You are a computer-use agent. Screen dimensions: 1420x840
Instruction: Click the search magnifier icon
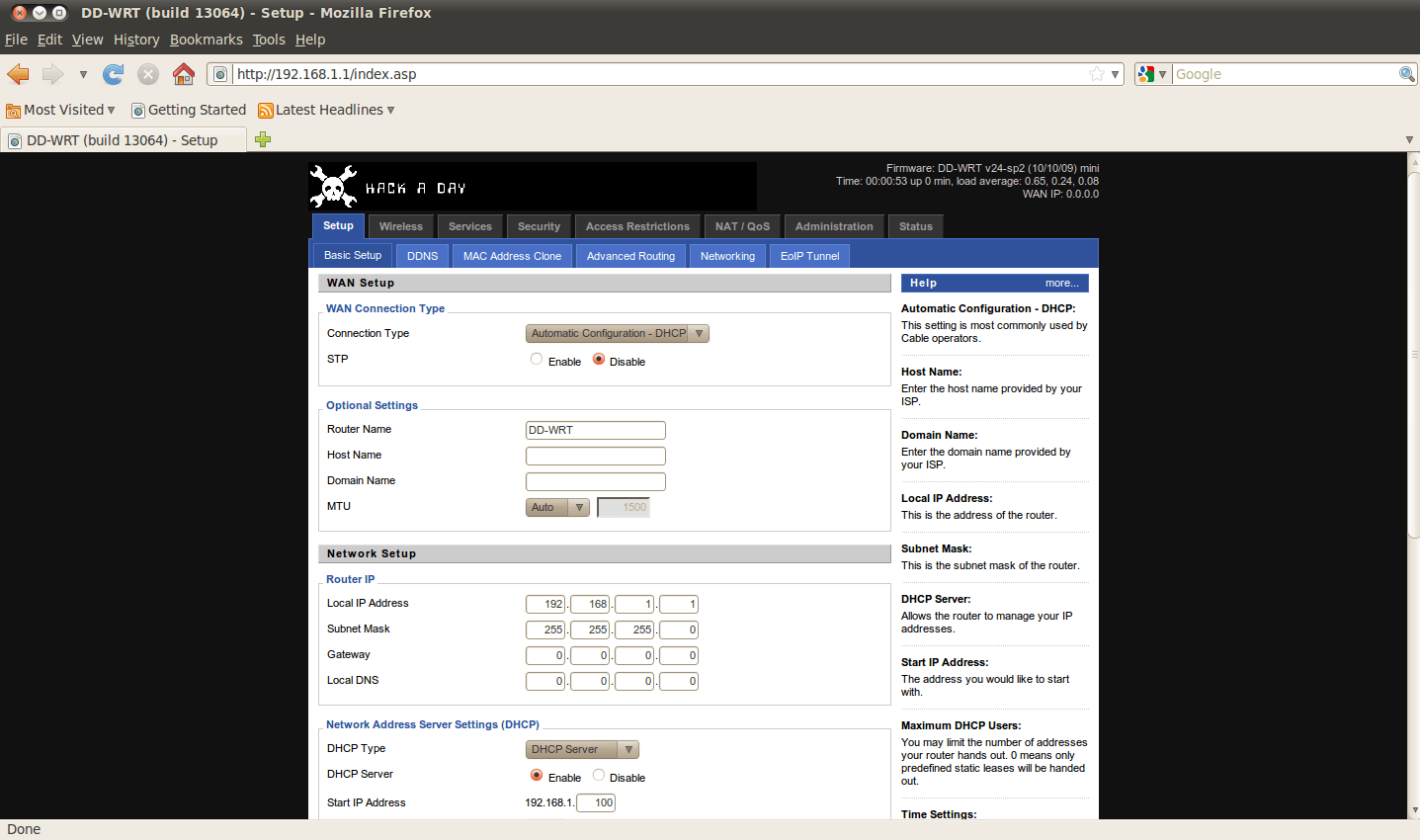click(x=1407, y=74)
